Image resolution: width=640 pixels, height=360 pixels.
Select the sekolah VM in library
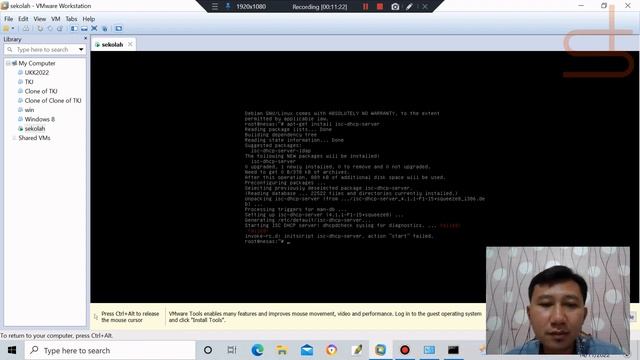point(35,129)
